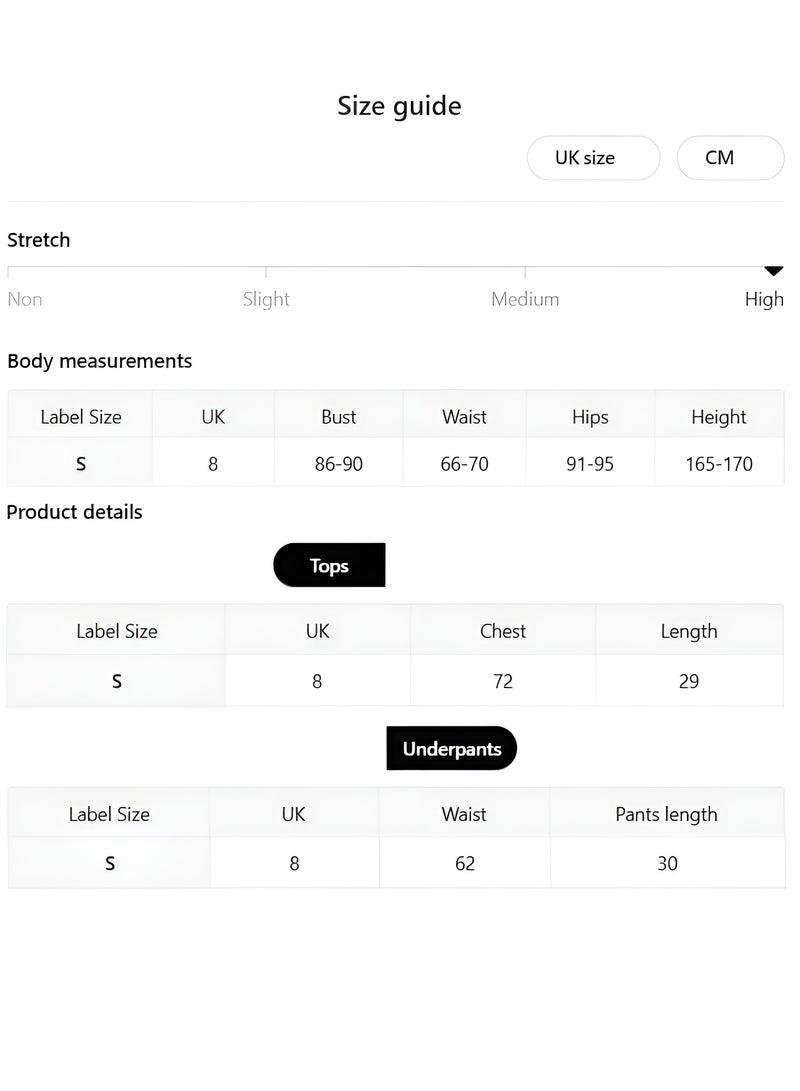Click the Bust column header
This screenshot has height=1091, width=800.
click(x=339, y=417)
